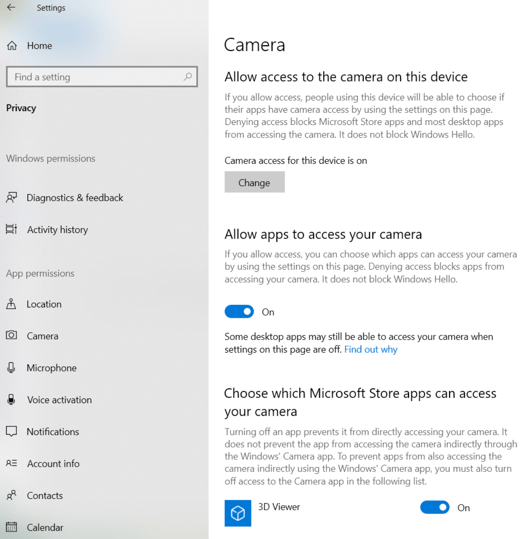Select the Microphone label in the sidebar
This screenshot has height=539, width=525.
[52, 368]
